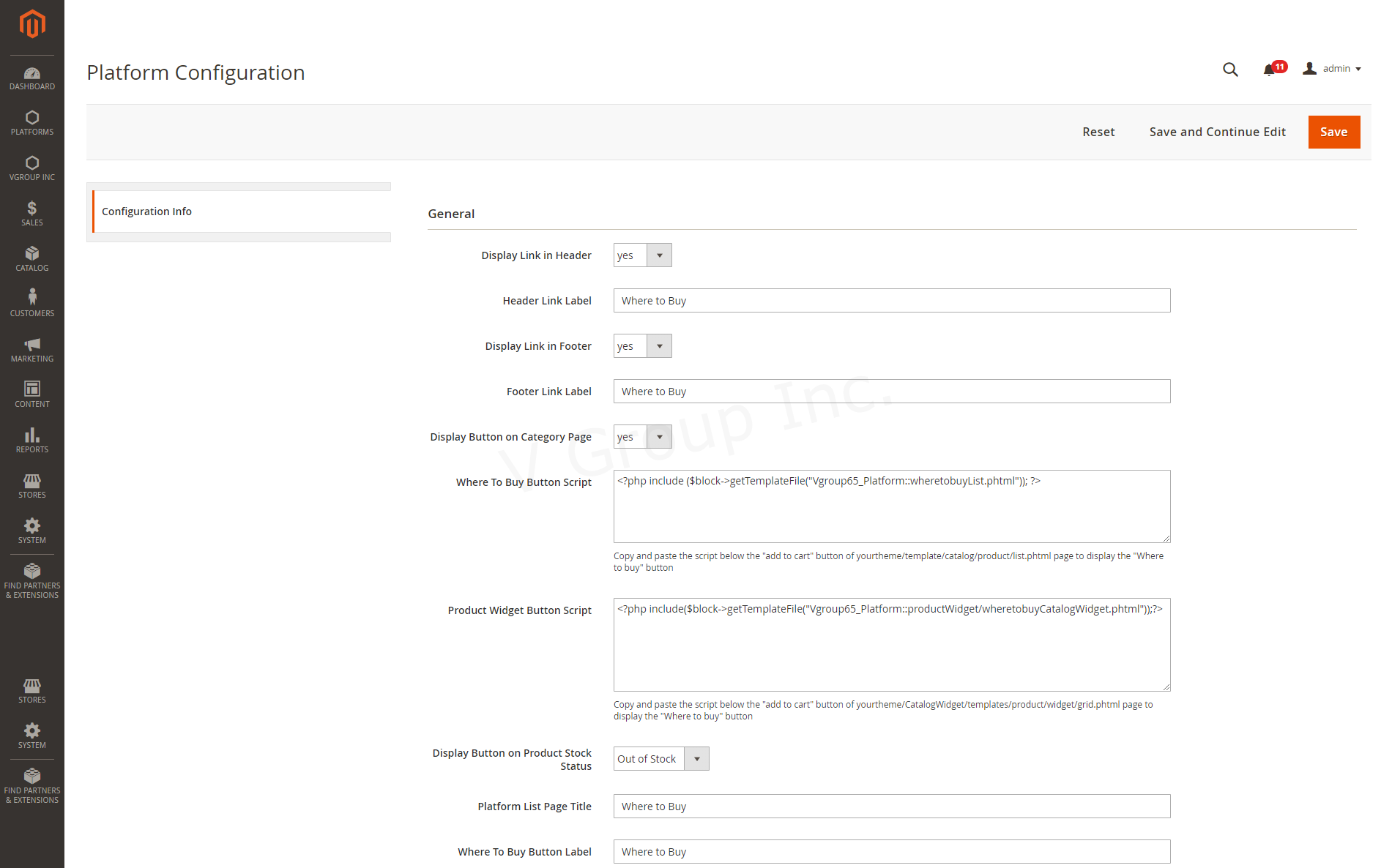Open the Reports sidebar menu
The image size is (1392, 868).
(x=32, y=440)
